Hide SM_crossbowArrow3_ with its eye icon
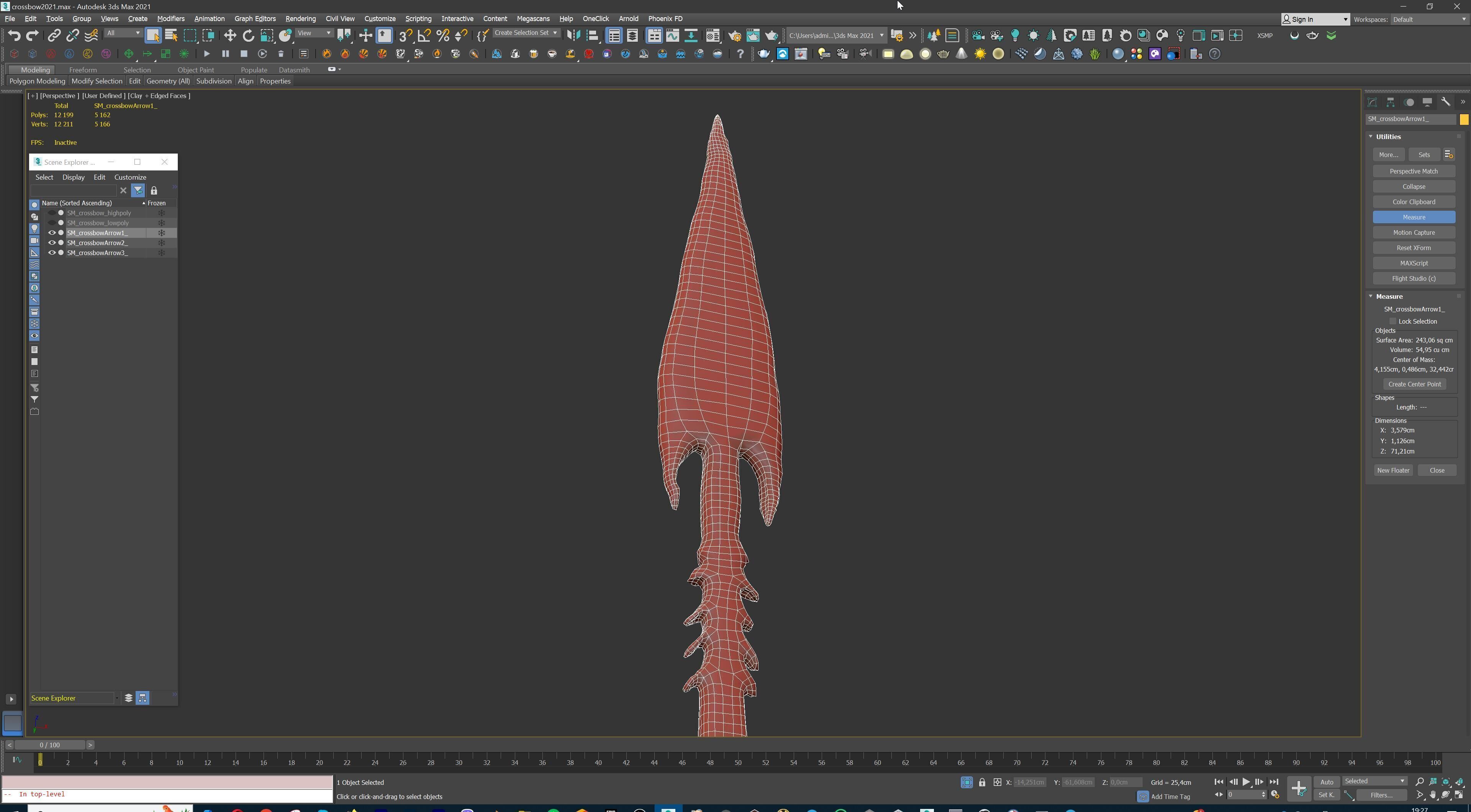 tap(52, 253)
